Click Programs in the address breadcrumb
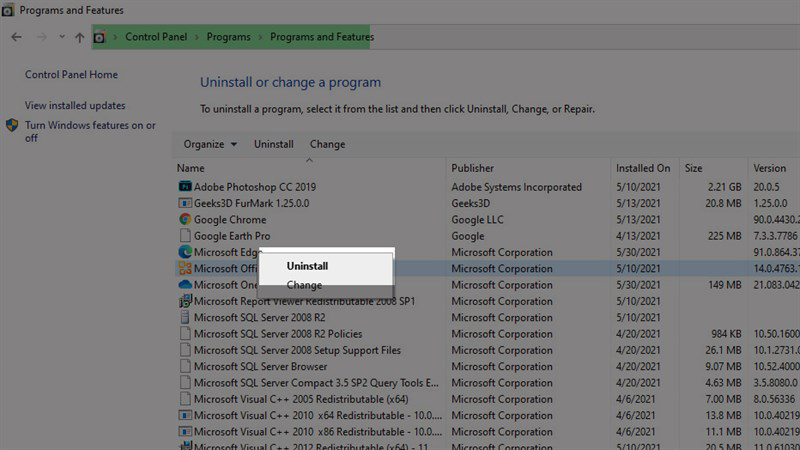 (x=229, y=38)
